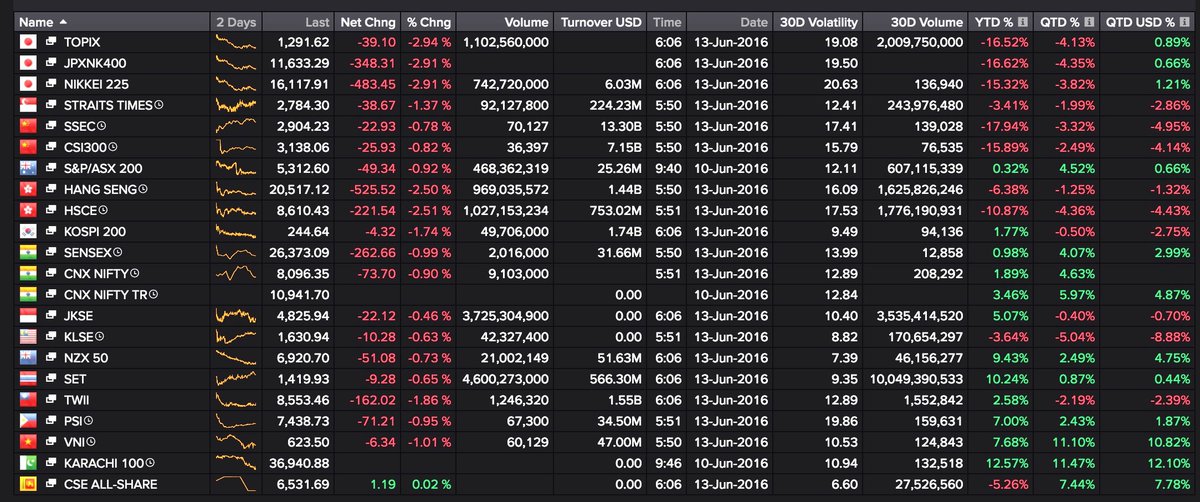Select the PSI index name

(x=73, y=421)
